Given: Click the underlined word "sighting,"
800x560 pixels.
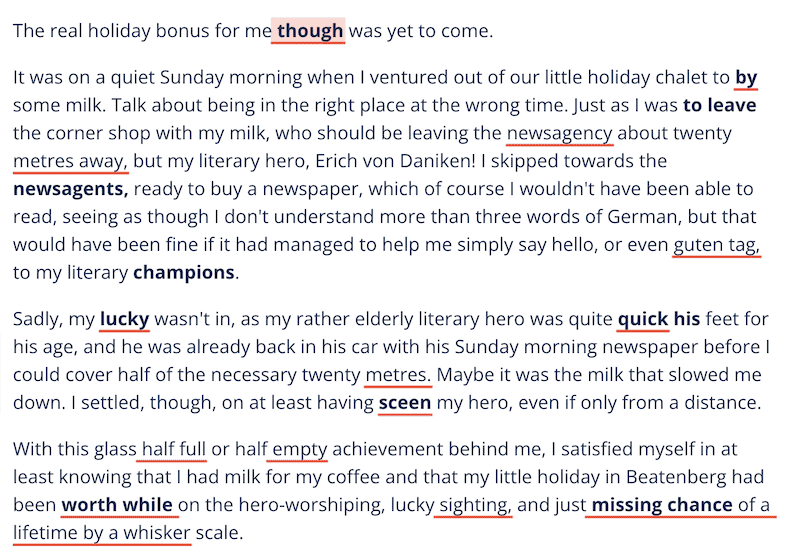Looking at the screenshot, I should click(x=475, y=505).
